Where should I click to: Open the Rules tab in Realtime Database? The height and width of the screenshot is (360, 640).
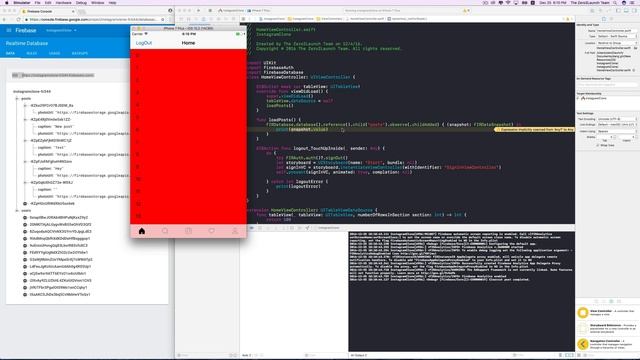31,53
